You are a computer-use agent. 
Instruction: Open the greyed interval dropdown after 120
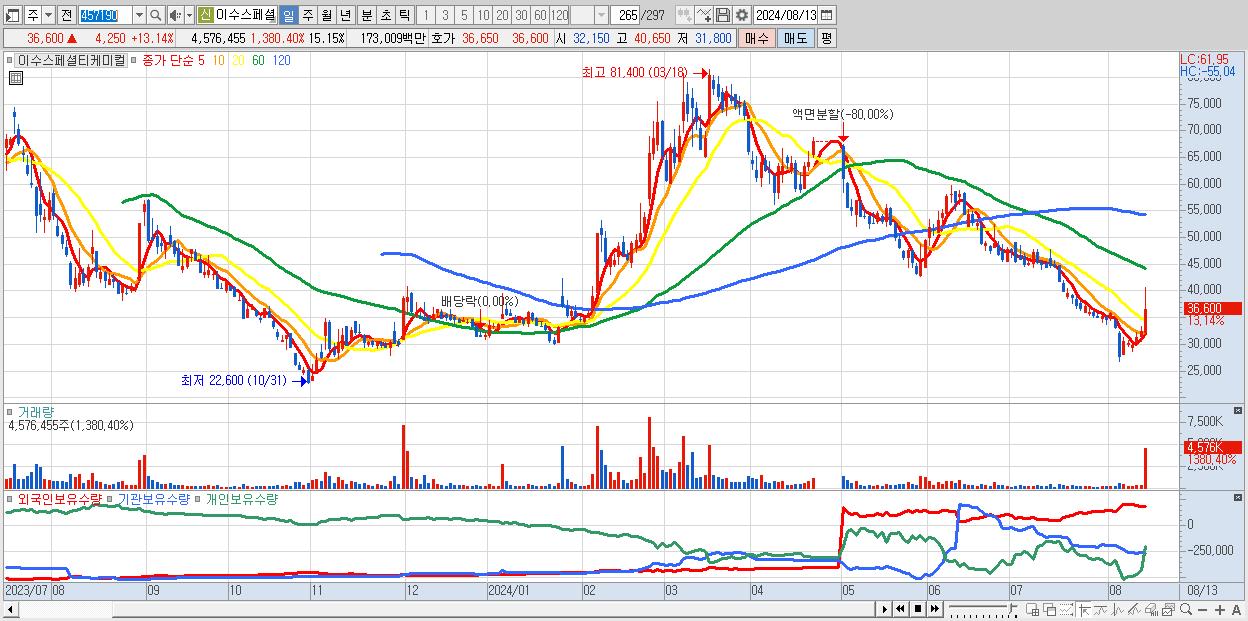pyautogui.click(x=601, y=15)
